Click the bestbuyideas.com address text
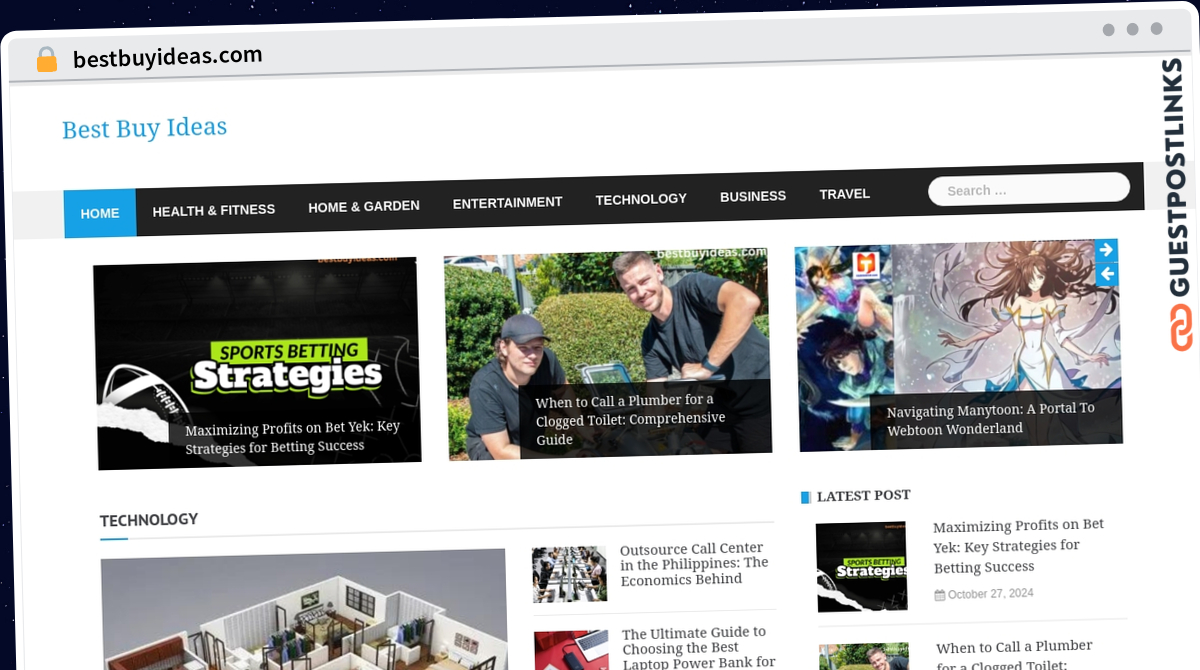The height and width of the screenshot is (670, 1200). tap(168, 56)
